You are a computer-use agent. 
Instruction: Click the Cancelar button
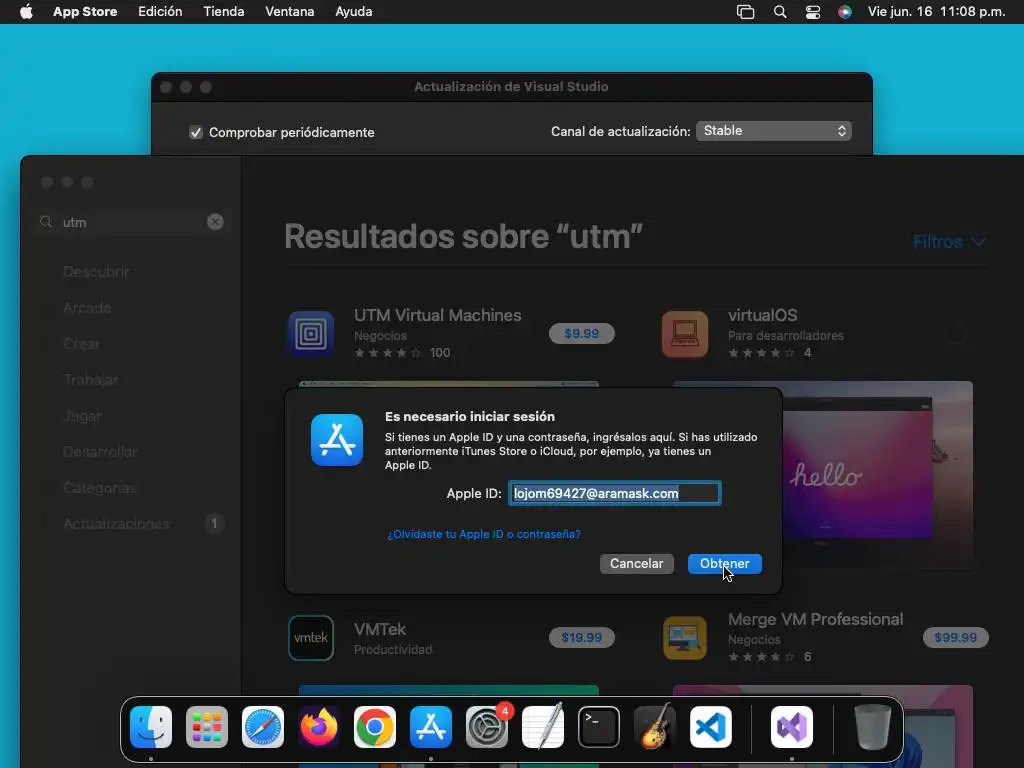click(637, 564)
